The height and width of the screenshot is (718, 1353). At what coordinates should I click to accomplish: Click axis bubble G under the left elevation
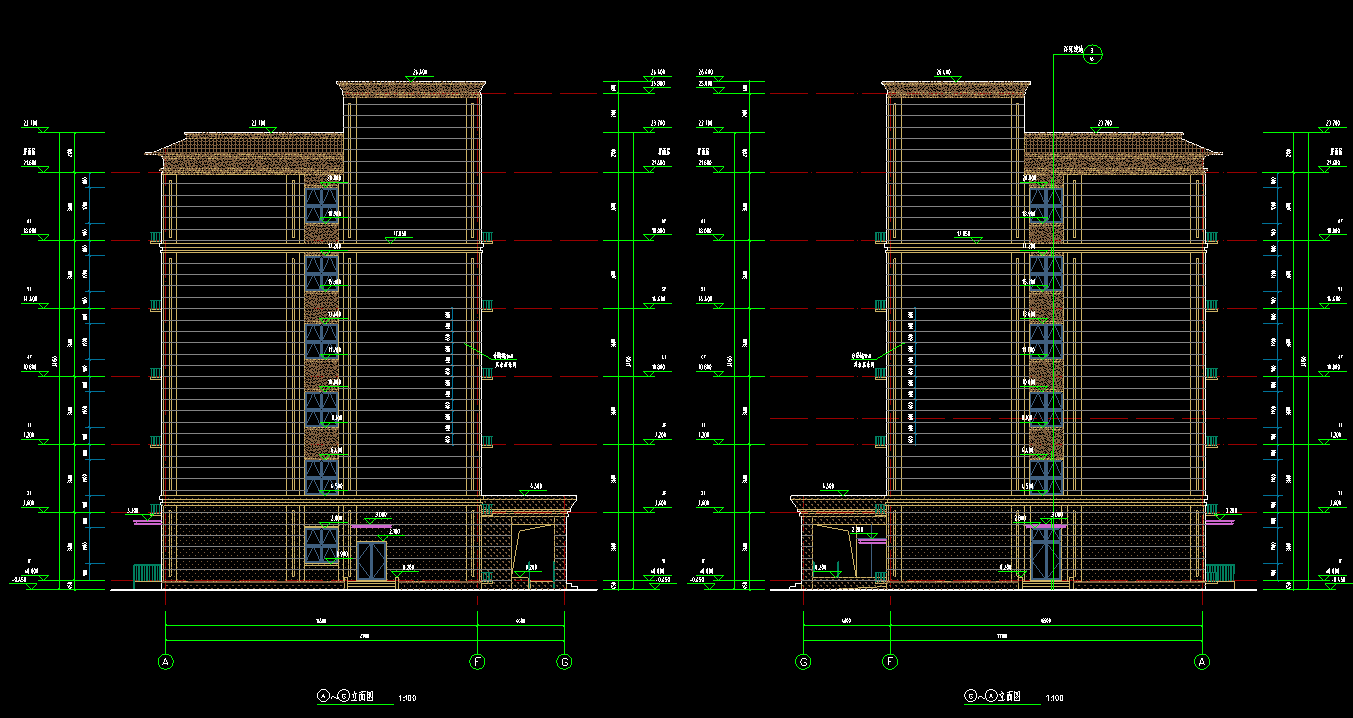(565, 661)
